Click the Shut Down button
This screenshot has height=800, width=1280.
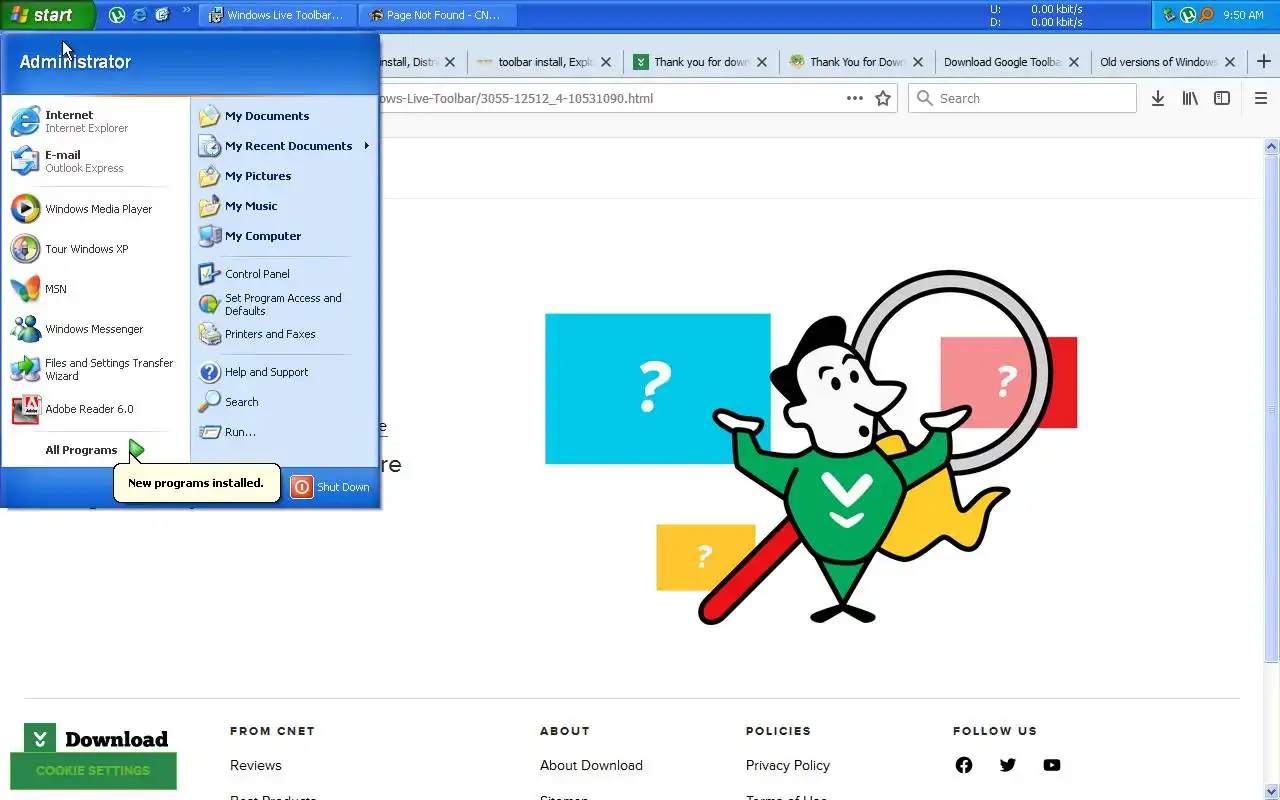tap(330, 487)
